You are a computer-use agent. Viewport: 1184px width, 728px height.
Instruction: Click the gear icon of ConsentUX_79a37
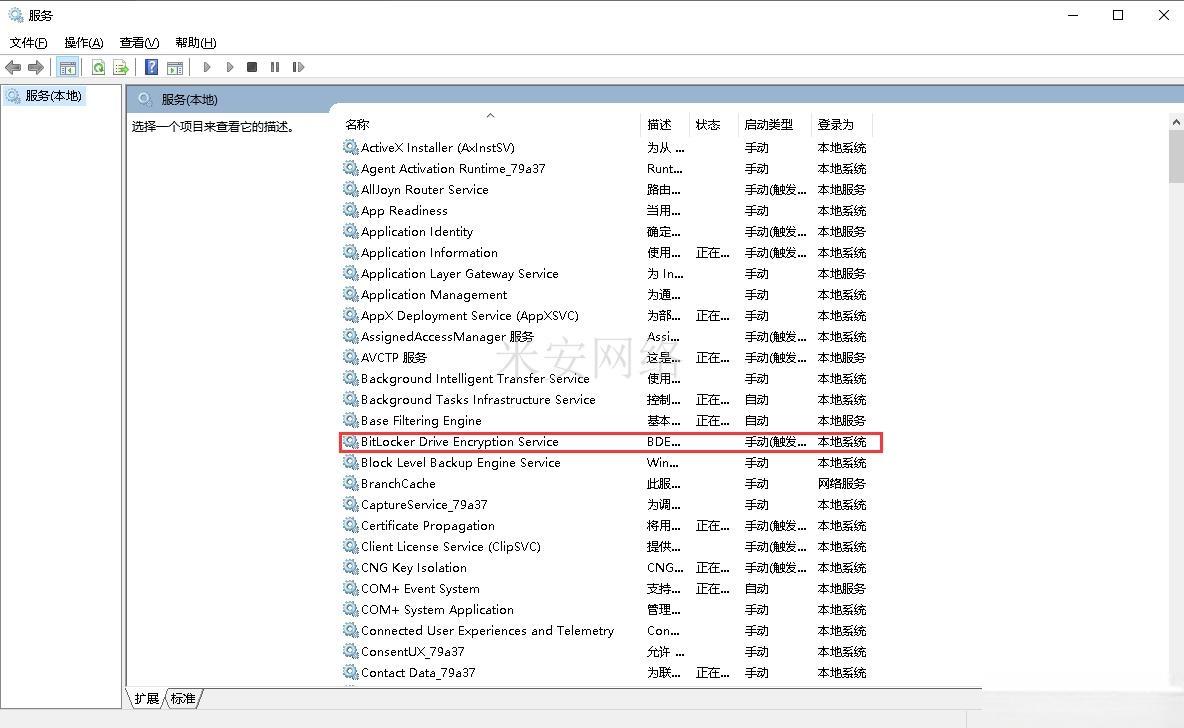(x=350, y=652)
